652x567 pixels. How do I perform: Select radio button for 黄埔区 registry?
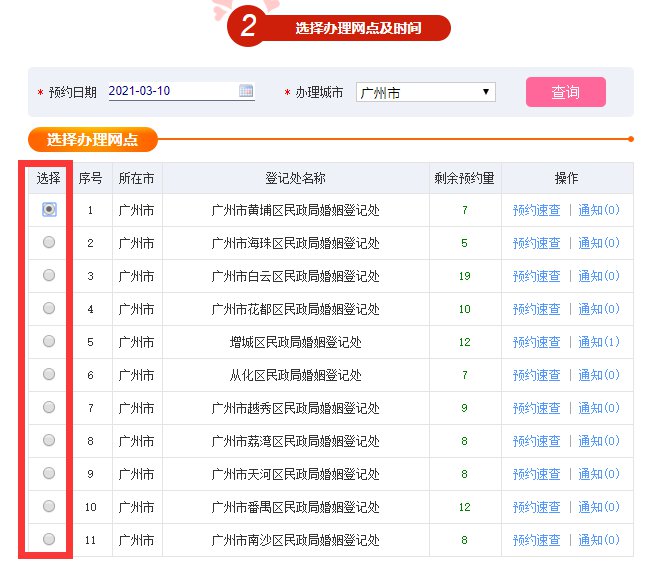(49, 210)
